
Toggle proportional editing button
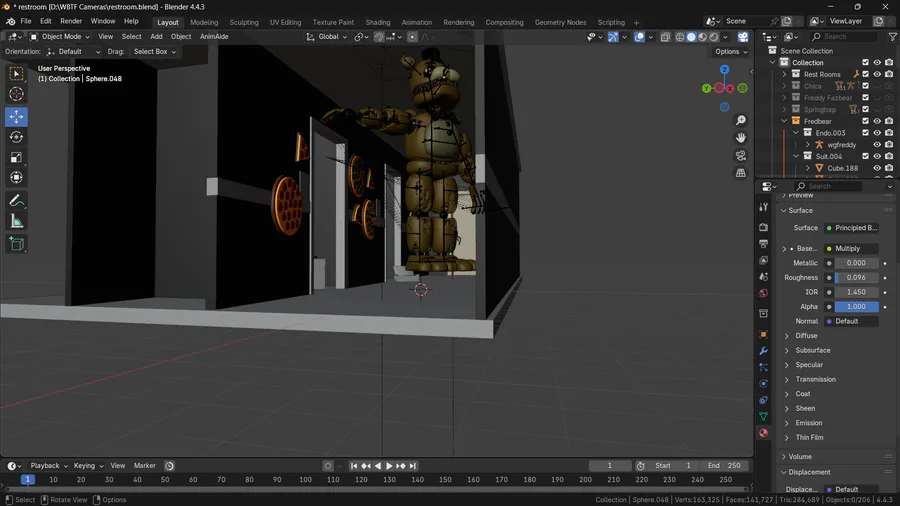point(412,37)
